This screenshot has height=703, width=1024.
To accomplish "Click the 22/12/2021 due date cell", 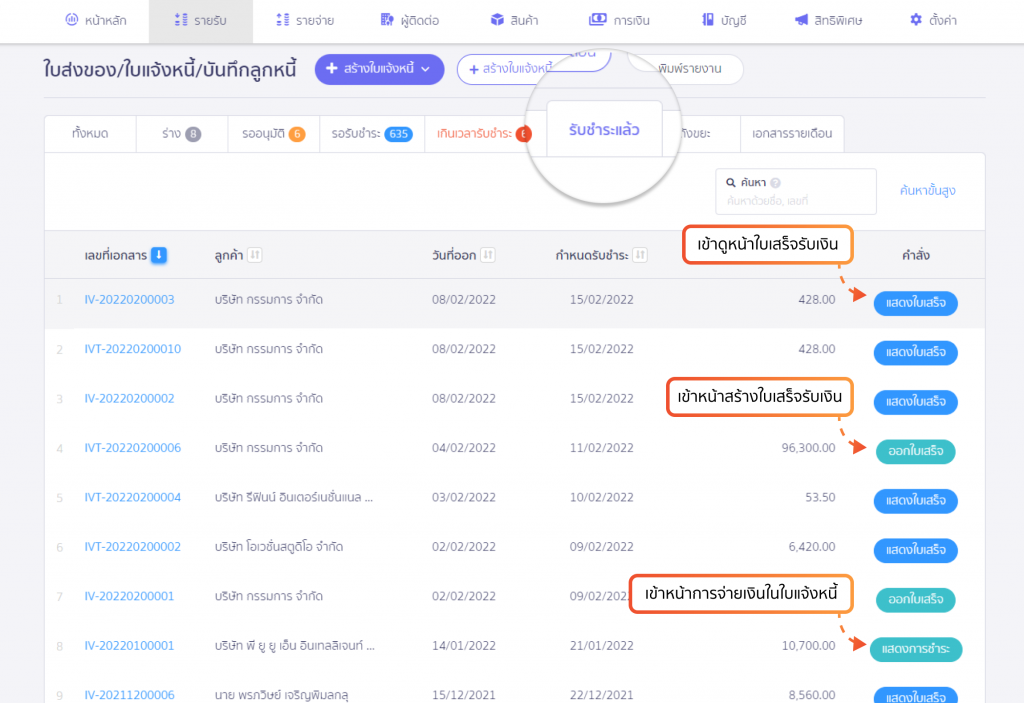I will point(601,695).
